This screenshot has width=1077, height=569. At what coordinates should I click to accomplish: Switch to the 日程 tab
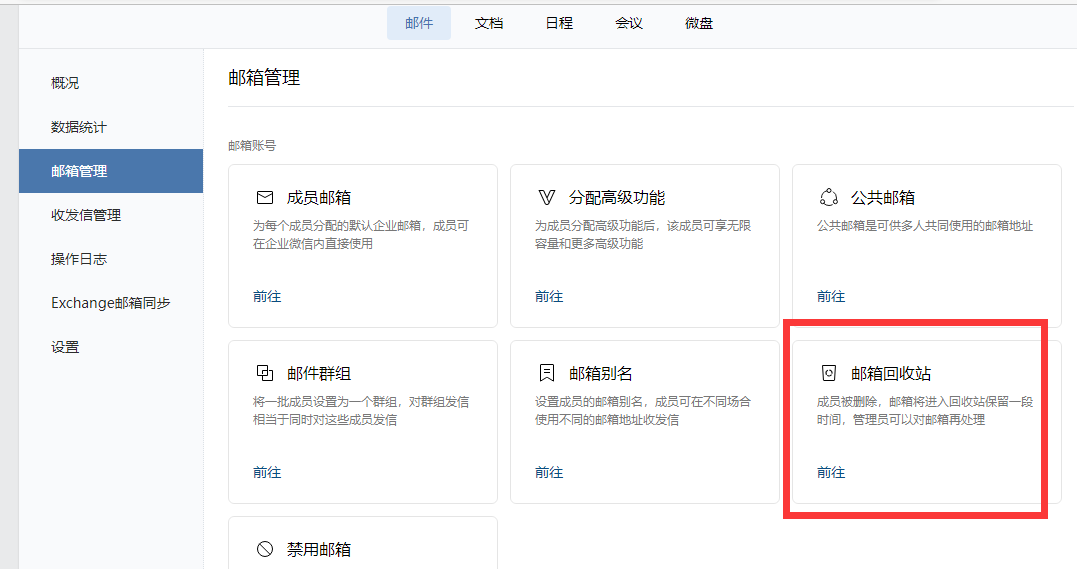tap(559, 23)
